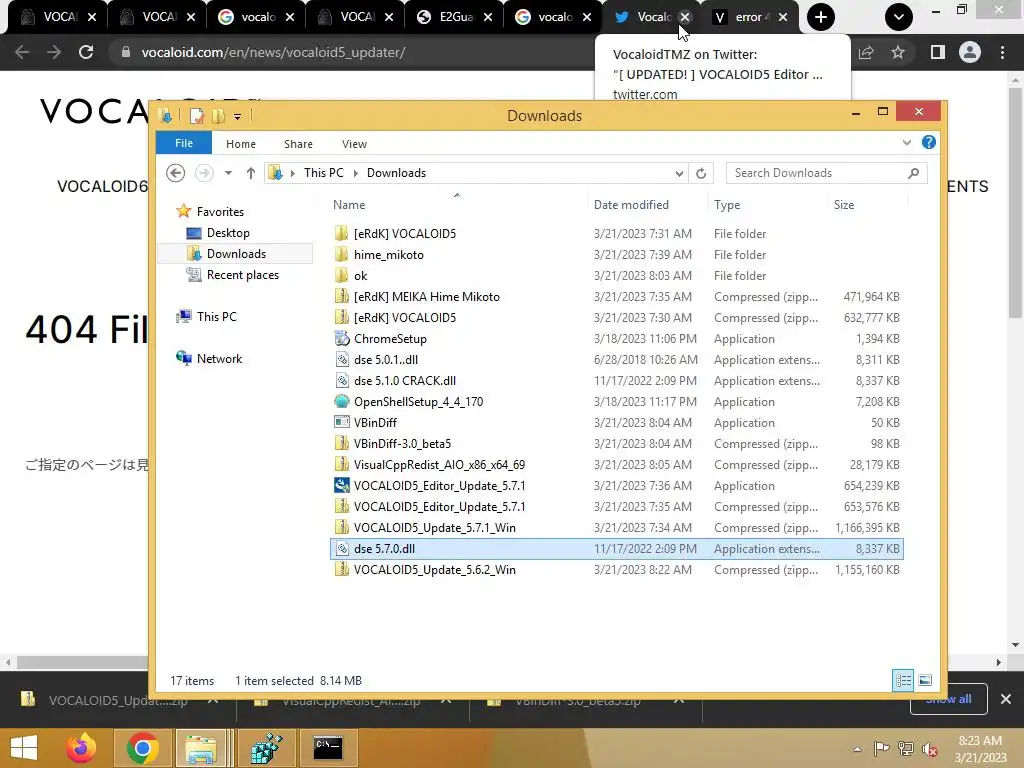Open the View ribbon tab
The height and width of the screenshot is (768, 1024).
click(354, 144)
